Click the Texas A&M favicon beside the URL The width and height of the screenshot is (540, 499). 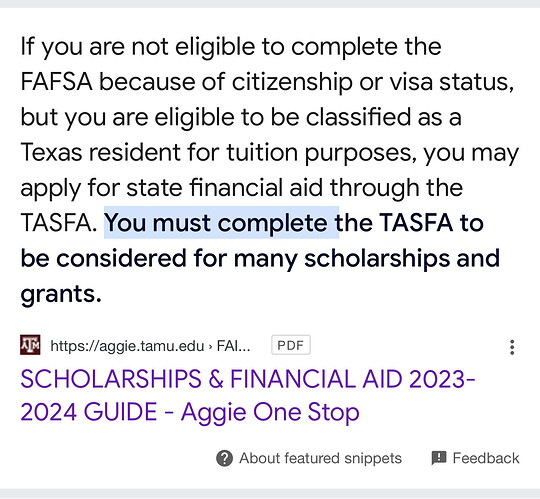(x=30, y=345)
